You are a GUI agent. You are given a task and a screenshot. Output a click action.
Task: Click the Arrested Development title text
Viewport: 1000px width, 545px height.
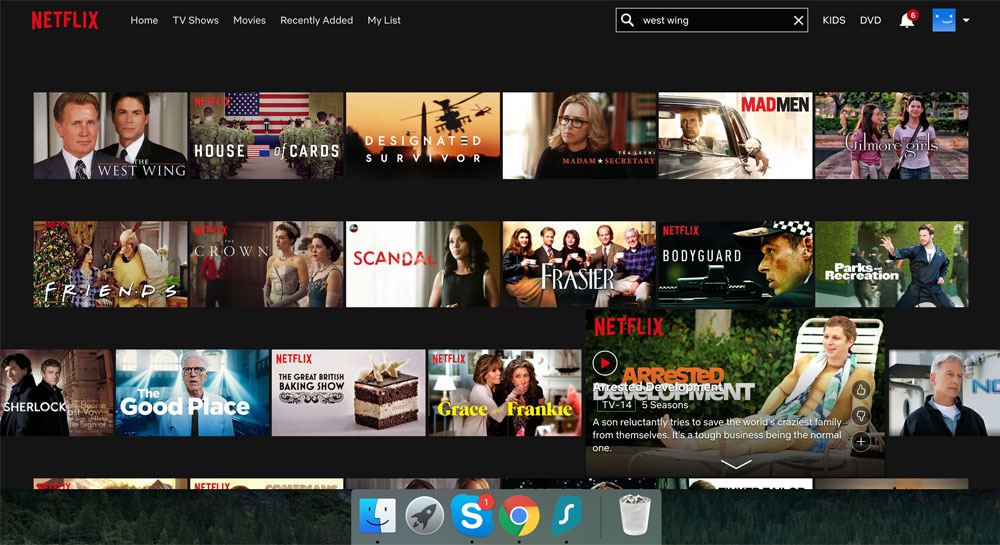(x=658, y=387)
